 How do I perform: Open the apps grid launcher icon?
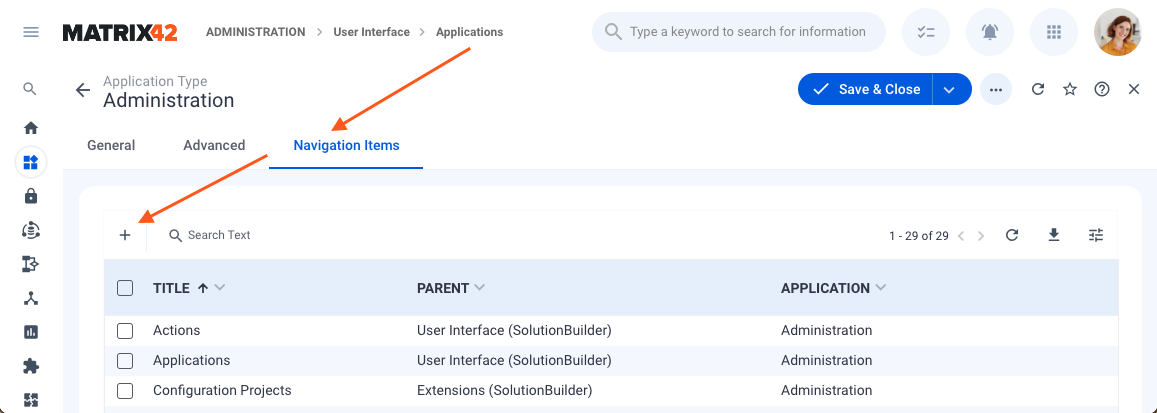coord(1054,32)
